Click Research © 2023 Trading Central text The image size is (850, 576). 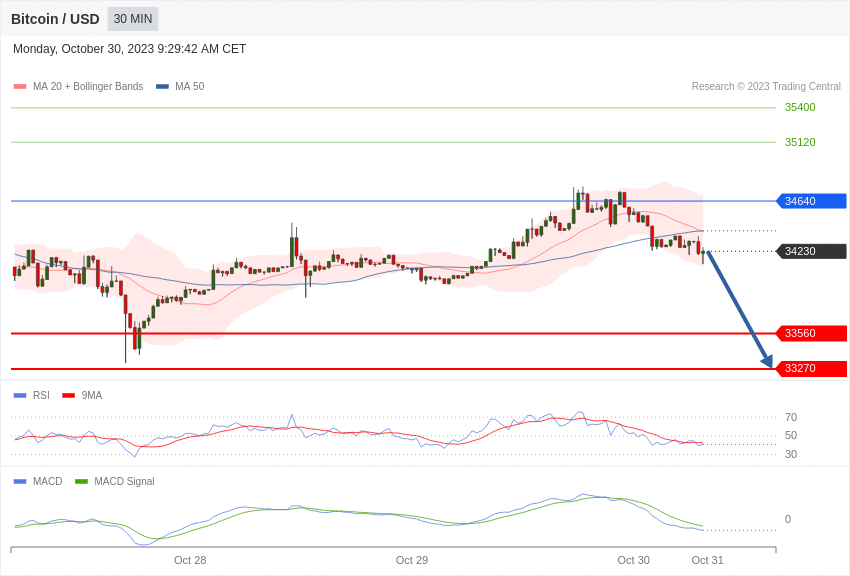(766, 86)
